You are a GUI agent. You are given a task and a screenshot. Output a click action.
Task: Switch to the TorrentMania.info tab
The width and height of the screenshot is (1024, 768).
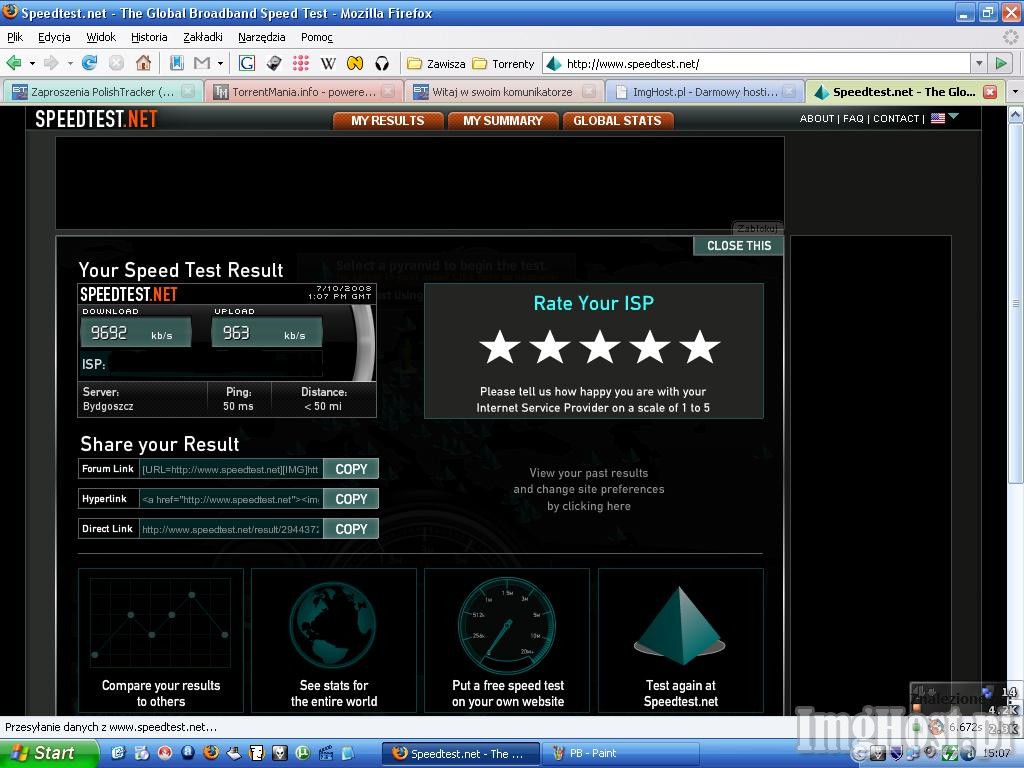tap(304, 91)
